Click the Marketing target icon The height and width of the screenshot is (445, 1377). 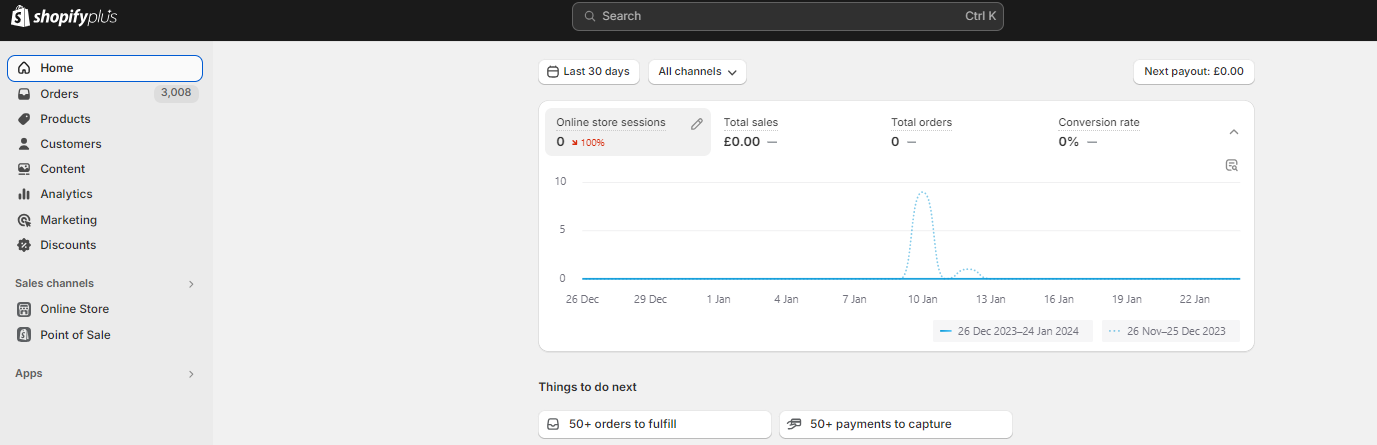[x=24, y=220]
